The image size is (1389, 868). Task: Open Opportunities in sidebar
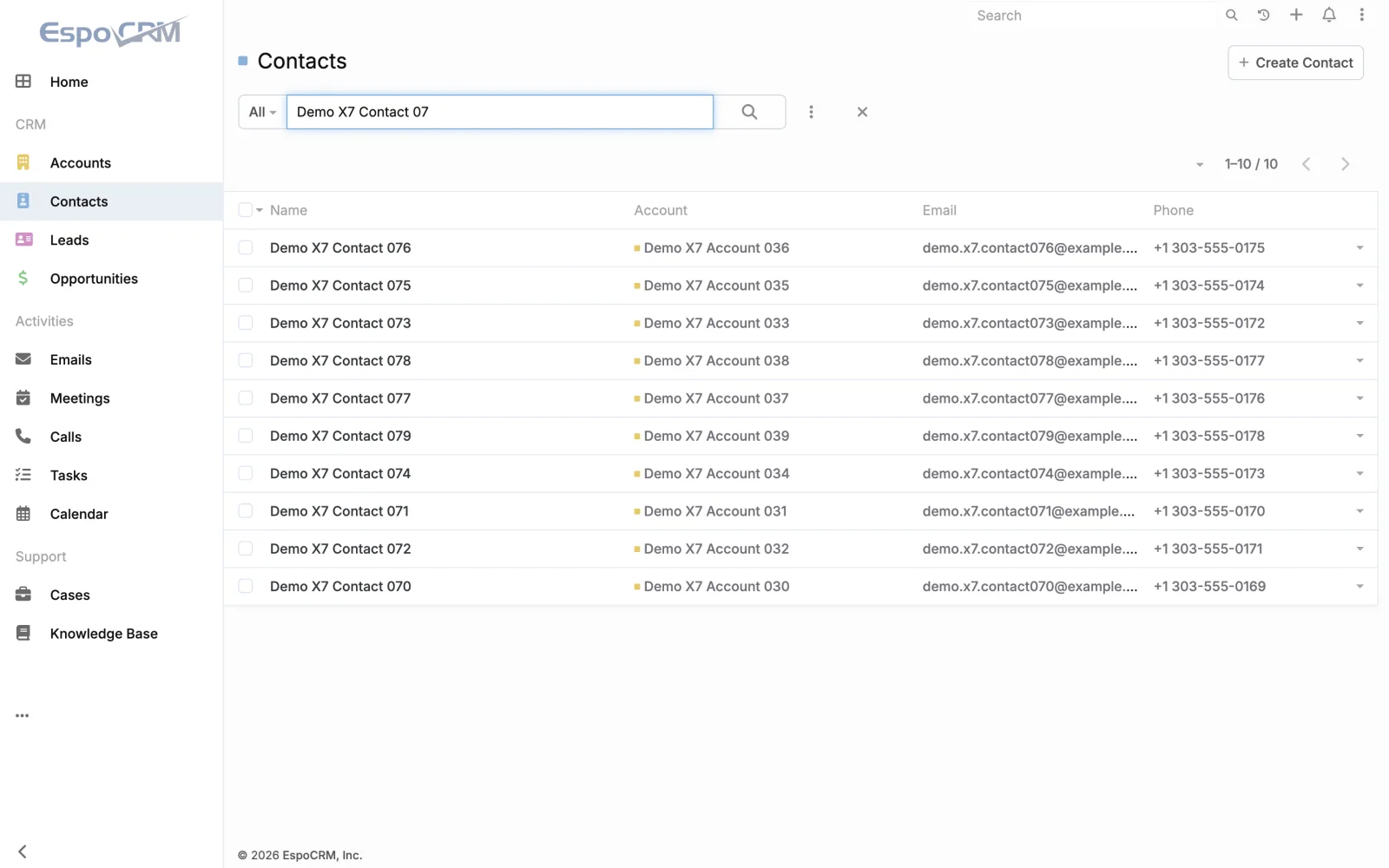94,279
